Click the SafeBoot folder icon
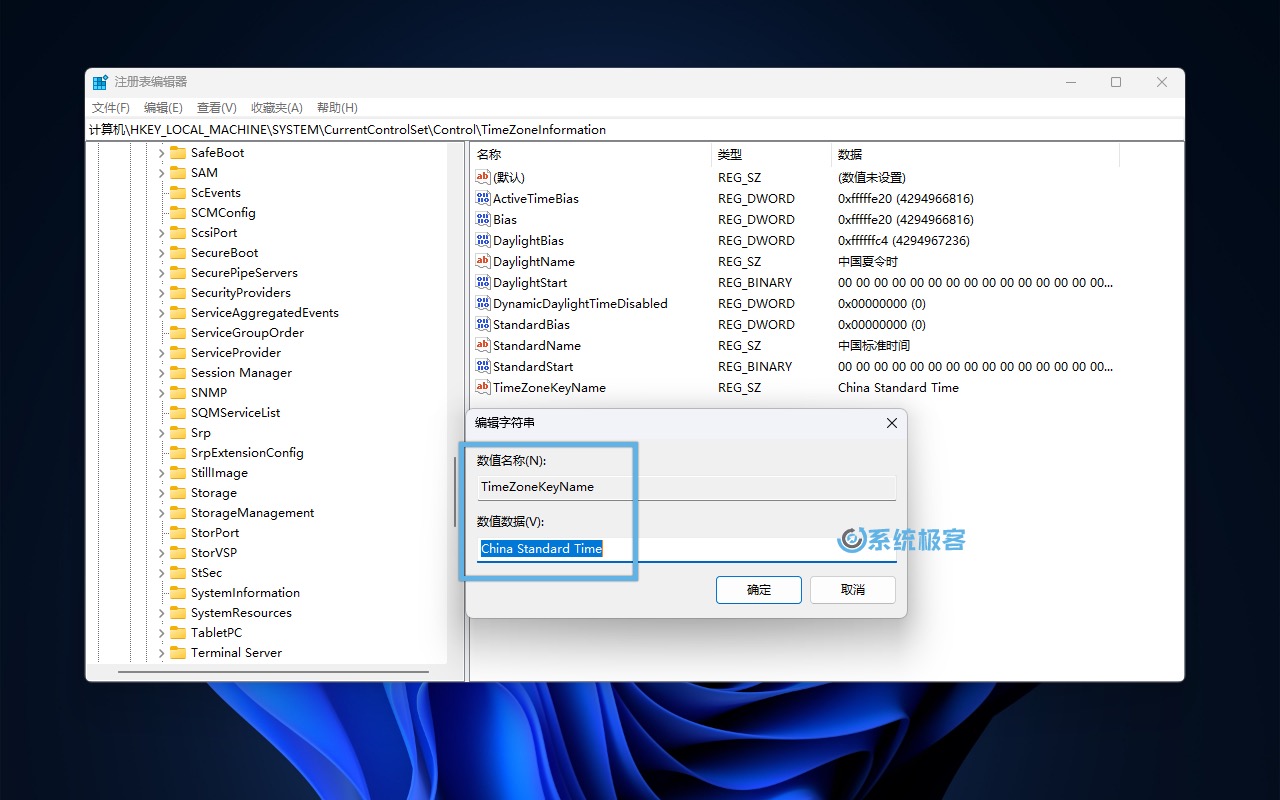This screenshot has width=1280, height=800. pyautogui.click(x=178, y=152)
